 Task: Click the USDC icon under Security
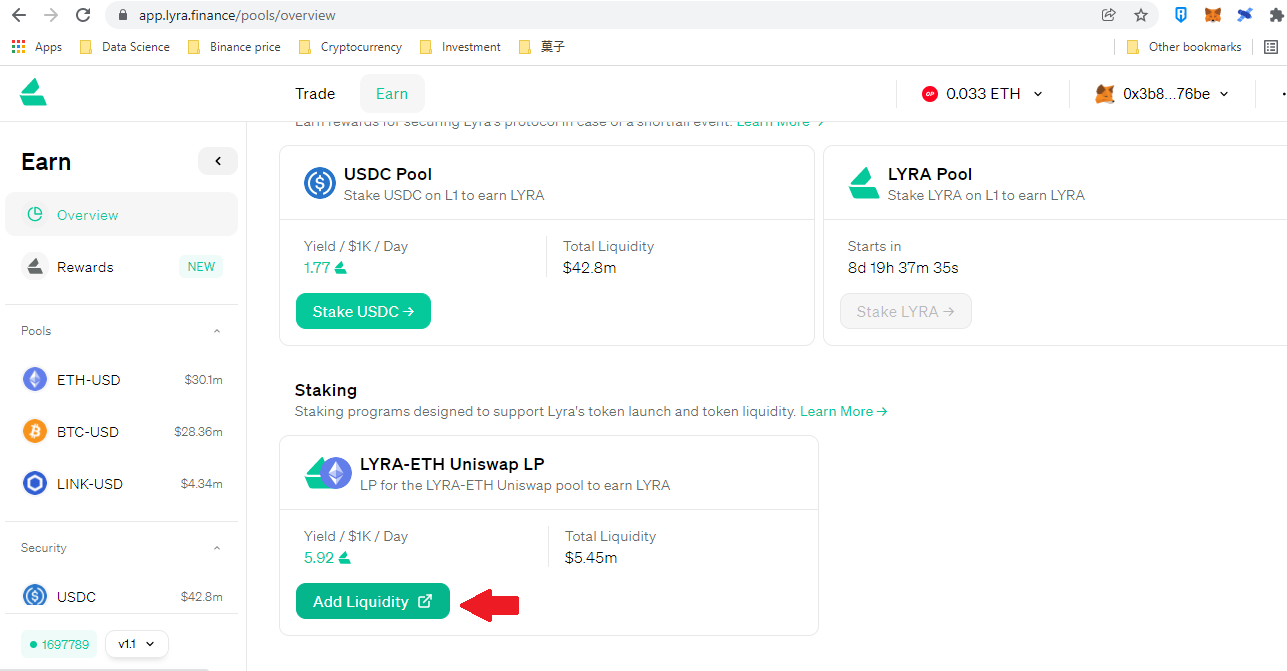point(35,596)
